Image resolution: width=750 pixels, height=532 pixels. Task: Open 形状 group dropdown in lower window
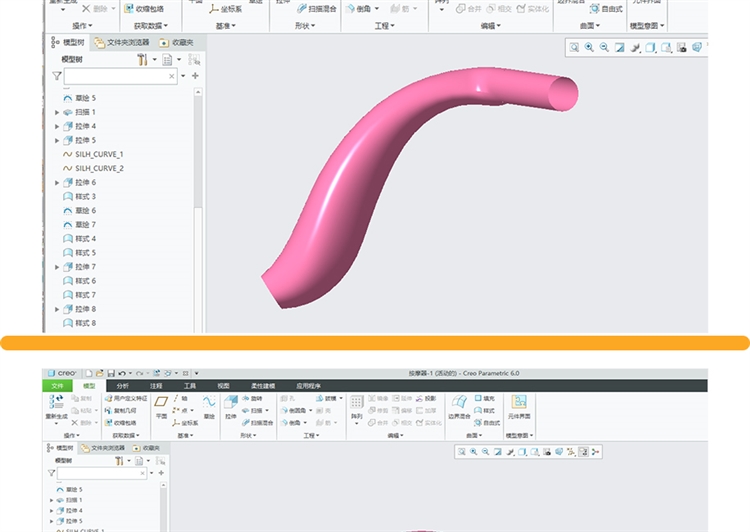[248, 435]
